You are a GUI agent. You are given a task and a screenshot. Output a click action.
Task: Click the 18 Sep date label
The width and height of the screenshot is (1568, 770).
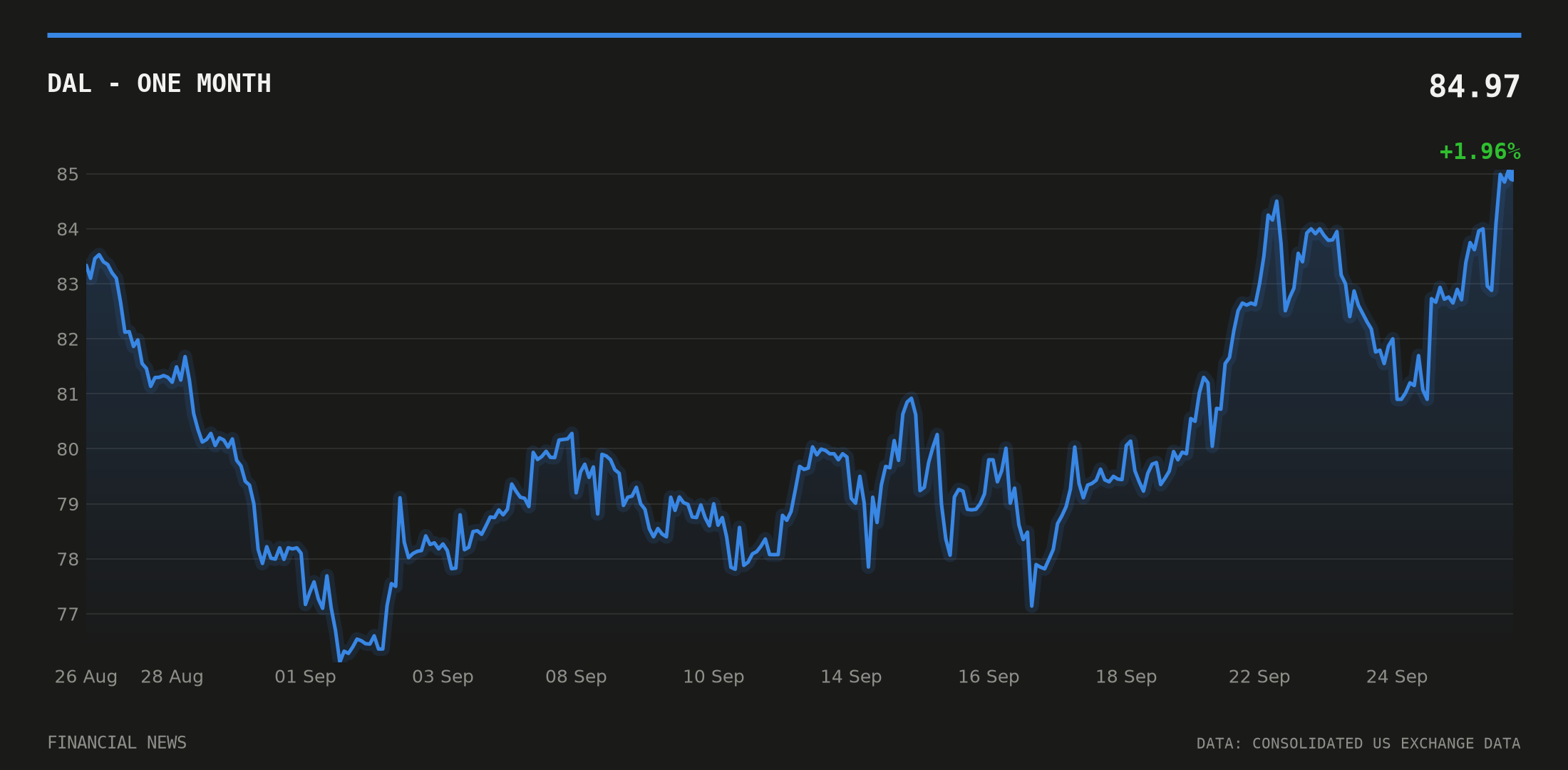coord(1126,677)
